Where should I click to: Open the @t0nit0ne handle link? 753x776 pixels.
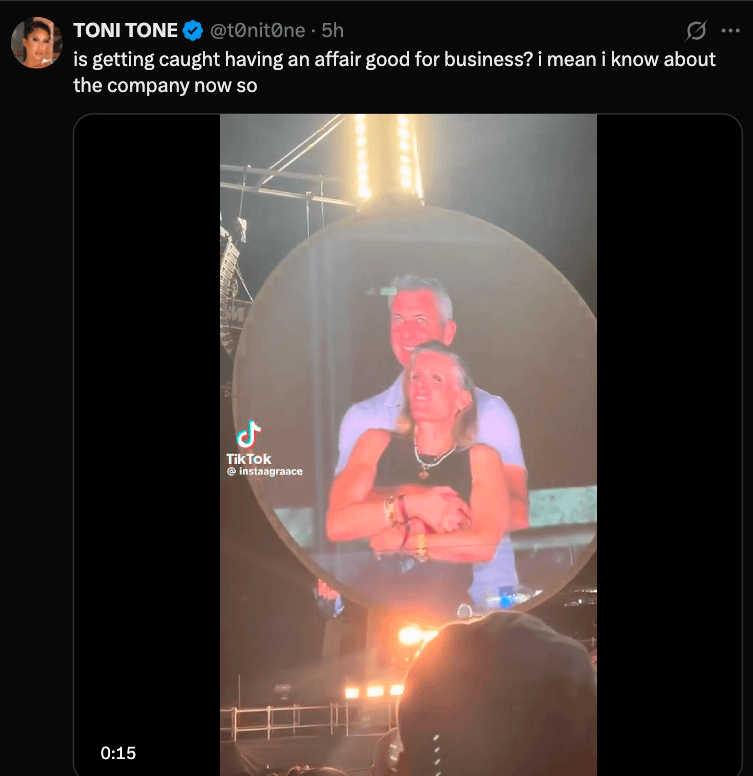(257, 31)
